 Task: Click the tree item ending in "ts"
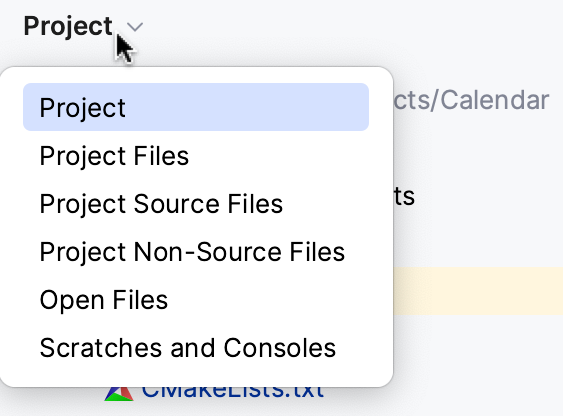404,196
